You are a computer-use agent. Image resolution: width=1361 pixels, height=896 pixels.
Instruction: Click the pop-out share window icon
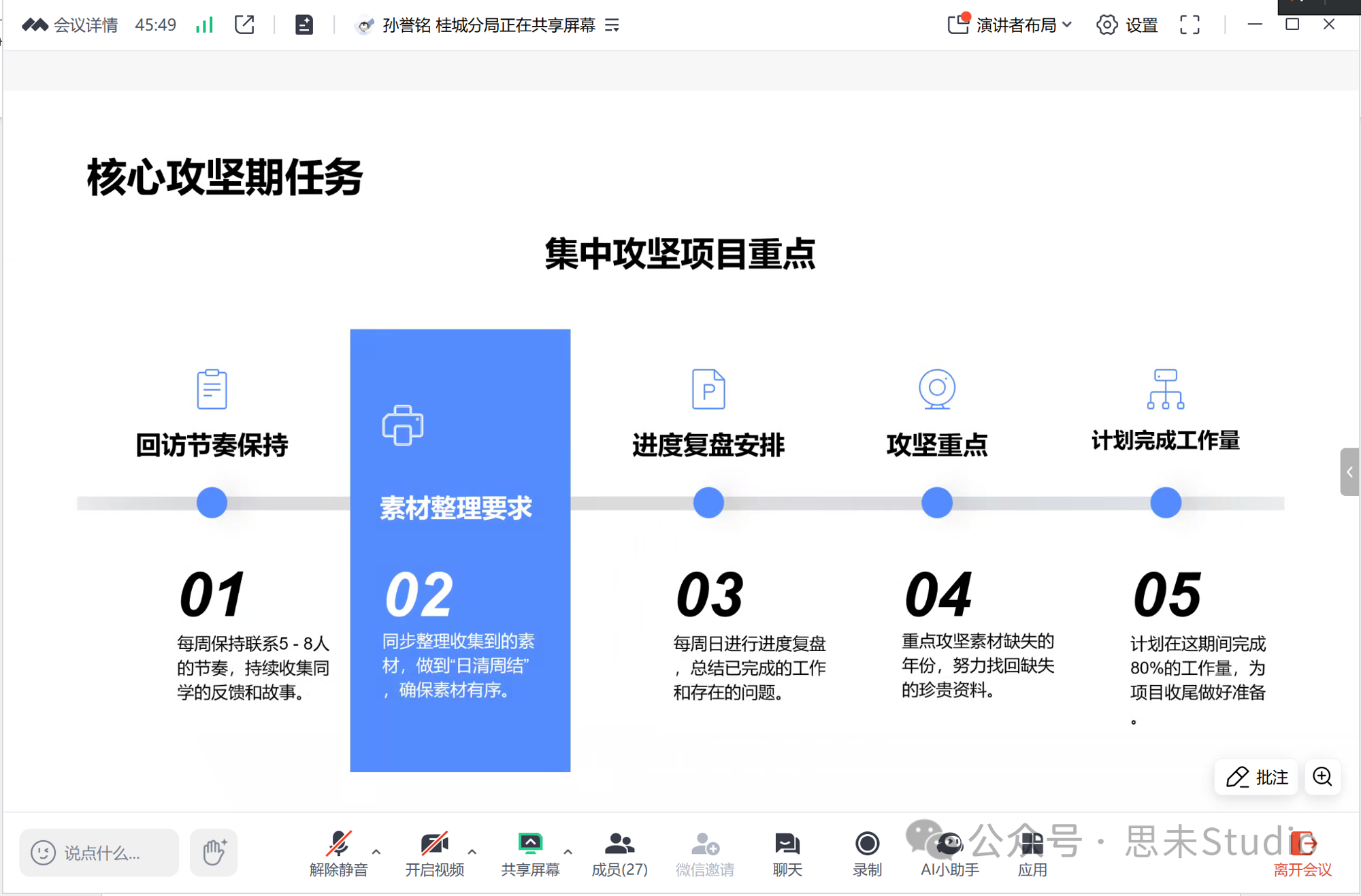point(244,25)
